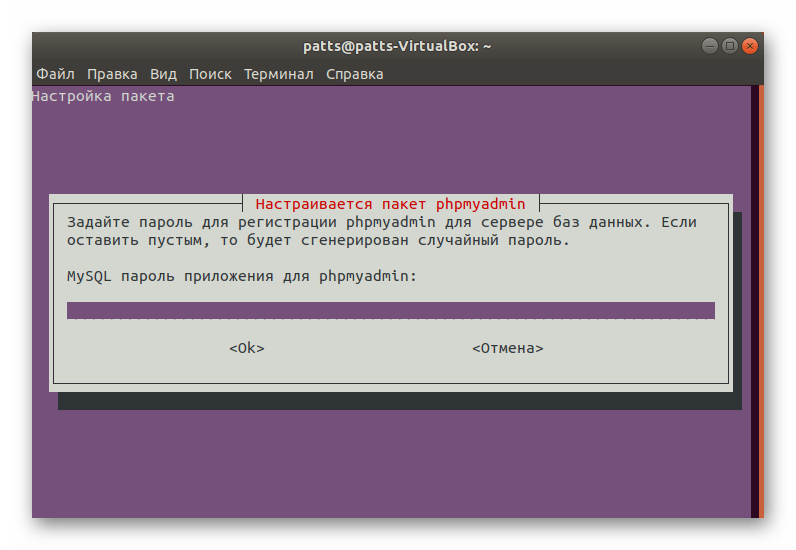Close the terminal window
The height and width of the screenshot is (550, 796).
click(749, 46)
